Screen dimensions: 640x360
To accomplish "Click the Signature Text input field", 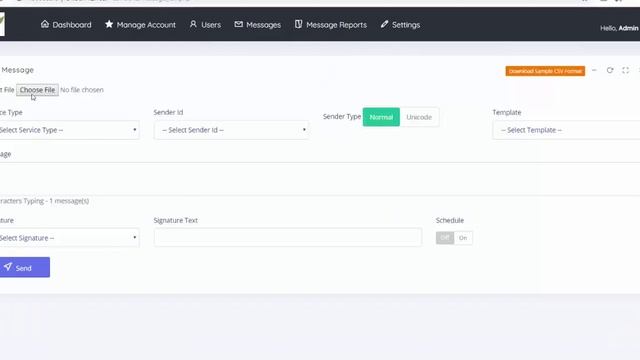I will 288,238.
